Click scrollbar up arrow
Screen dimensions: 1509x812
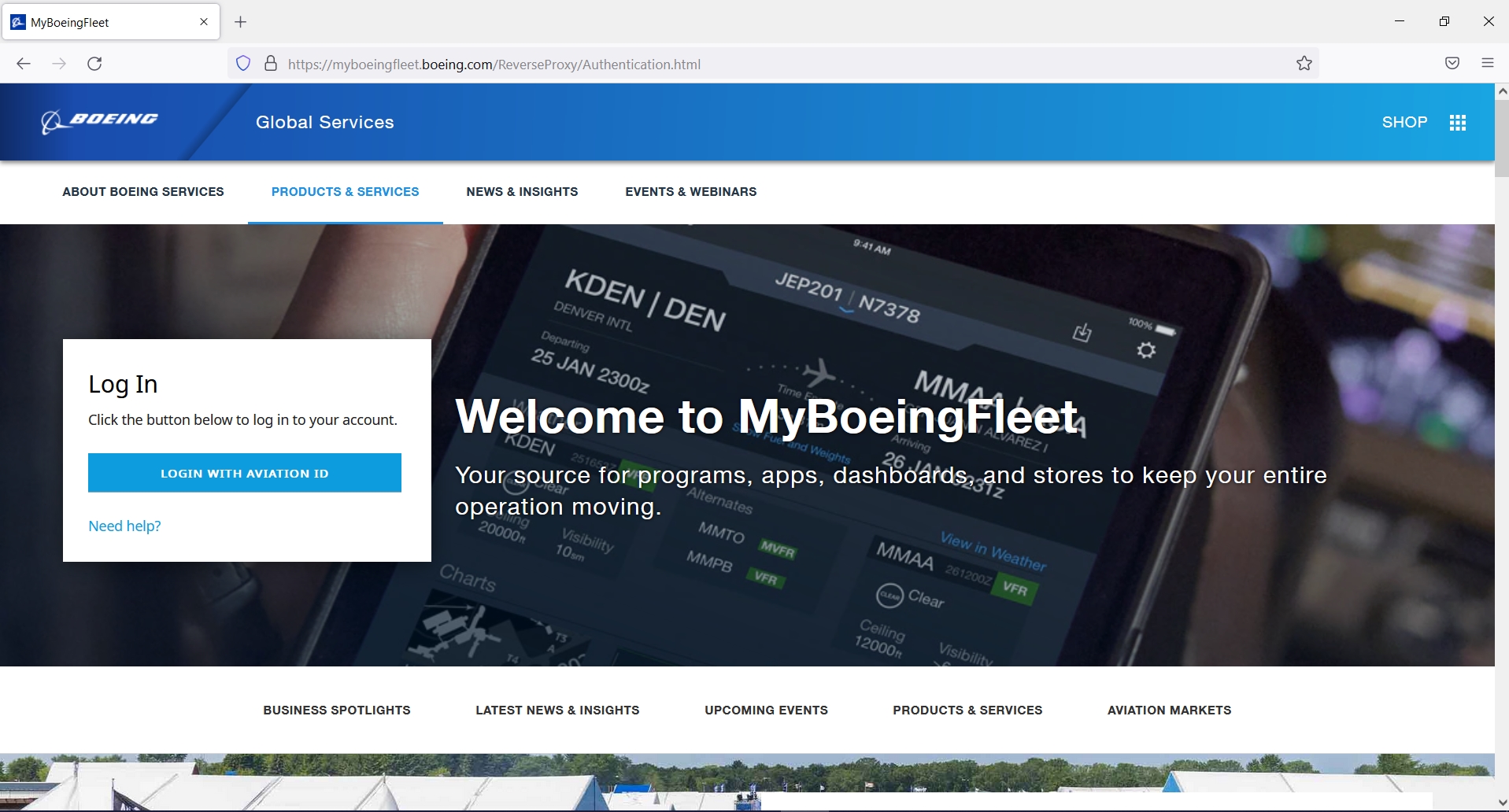pos(1502,91)
